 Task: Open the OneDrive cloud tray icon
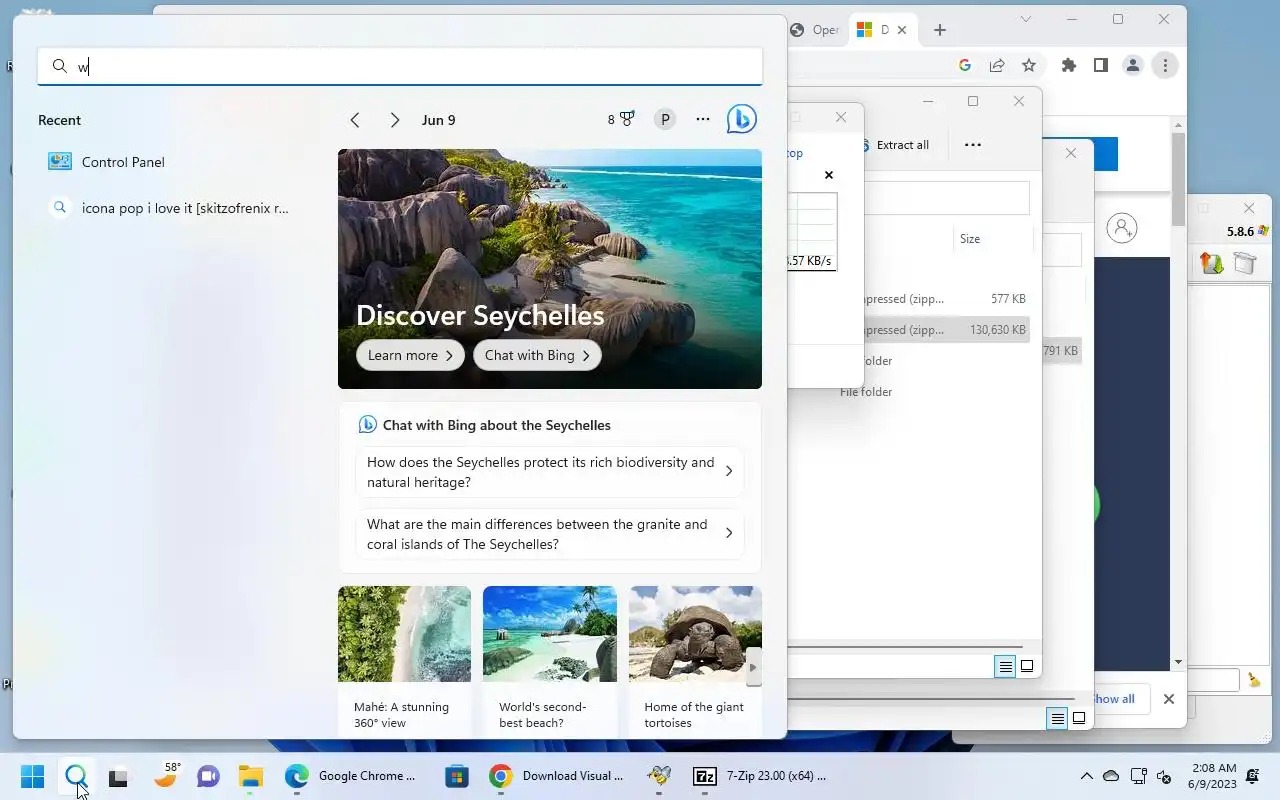point(1111,776)
